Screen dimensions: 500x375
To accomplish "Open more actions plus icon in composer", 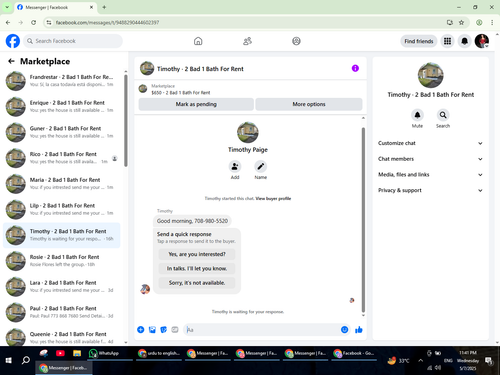I will pyautogui.click(x=141, y=330).
